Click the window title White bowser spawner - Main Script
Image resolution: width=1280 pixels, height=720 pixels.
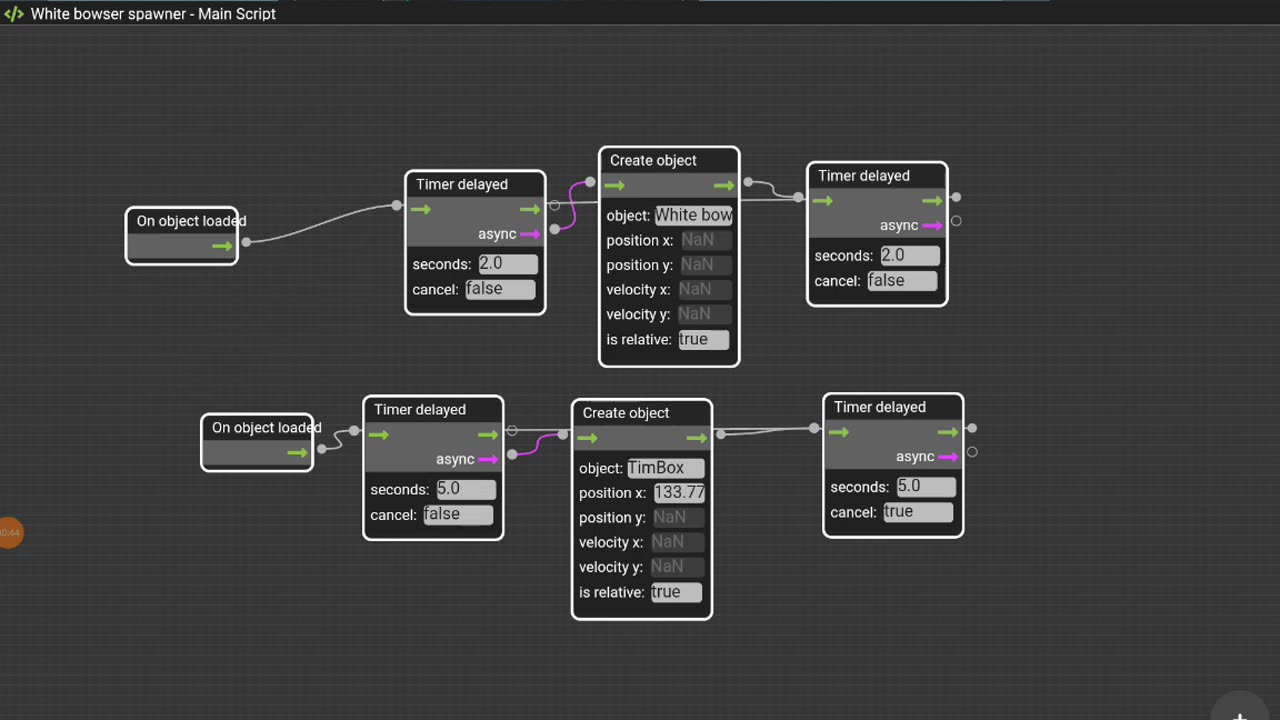pos(153,14)
